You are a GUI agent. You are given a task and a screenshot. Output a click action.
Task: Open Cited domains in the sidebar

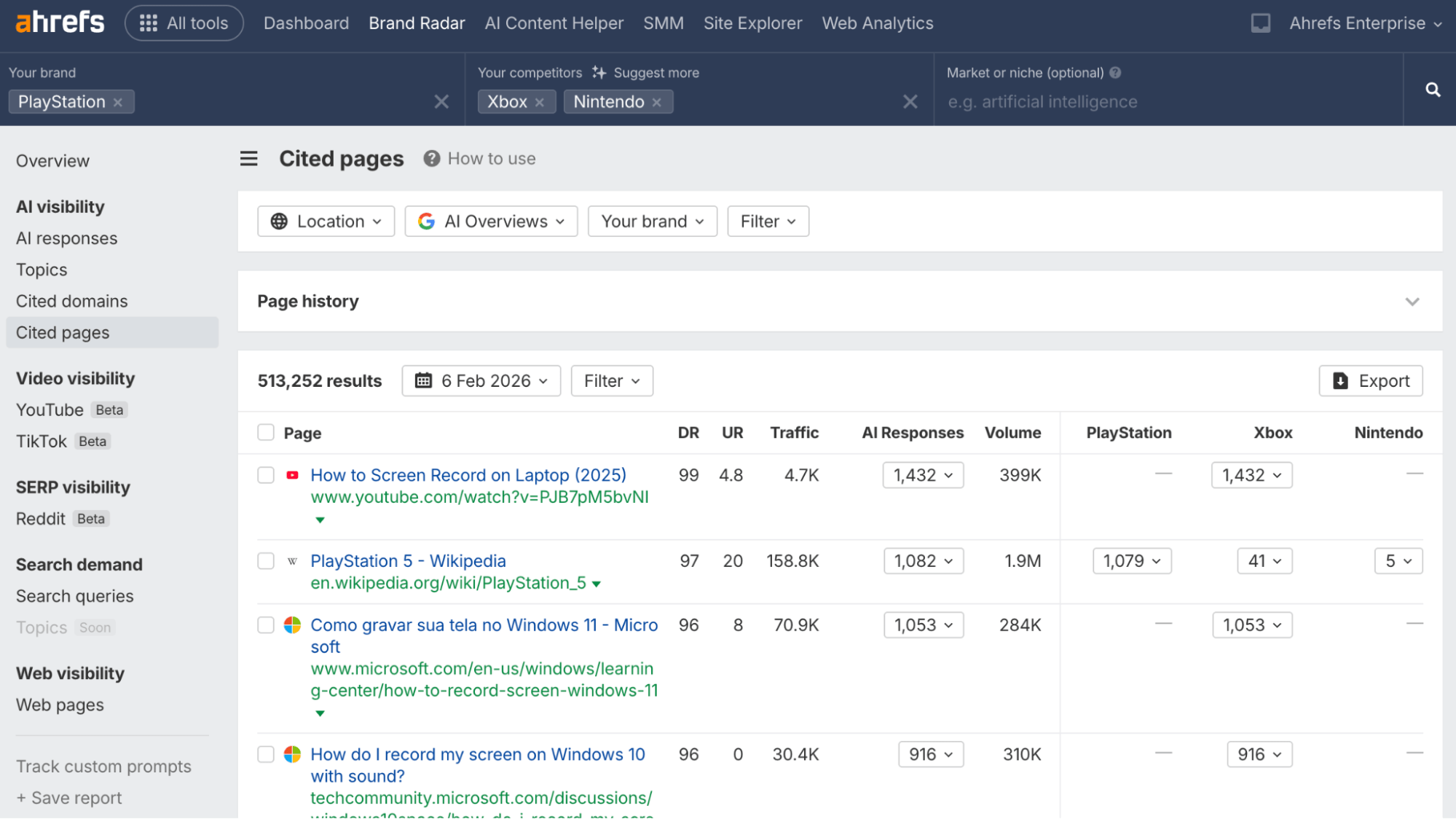pos(71,301)
